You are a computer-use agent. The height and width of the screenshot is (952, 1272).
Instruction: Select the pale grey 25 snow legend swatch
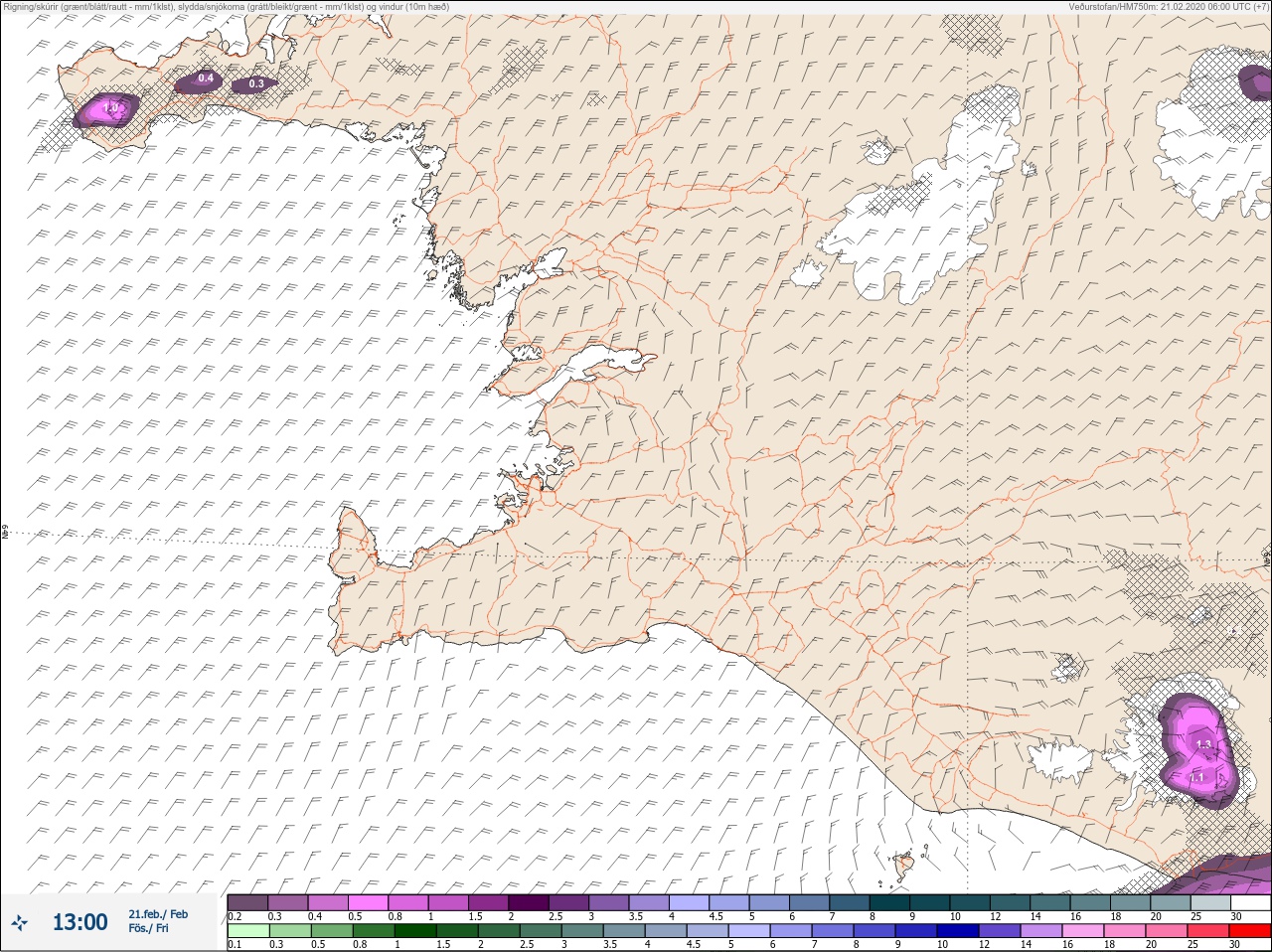(x=1210, y=902)
